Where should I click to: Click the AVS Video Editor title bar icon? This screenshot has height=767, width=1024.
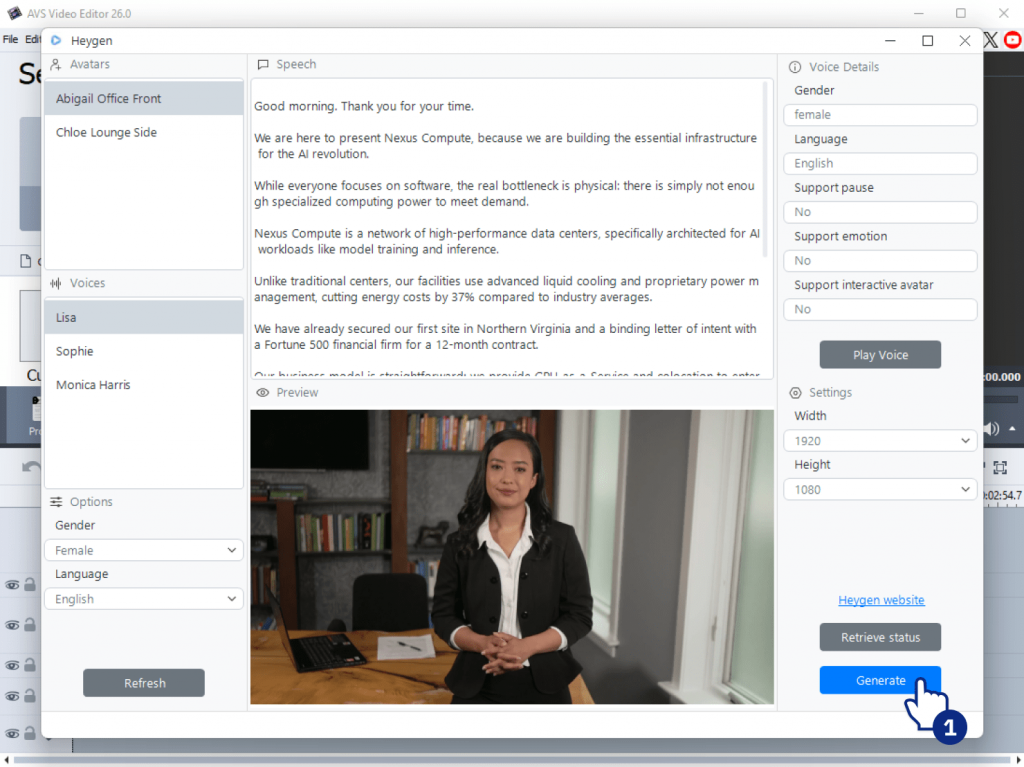click(14, 13)
